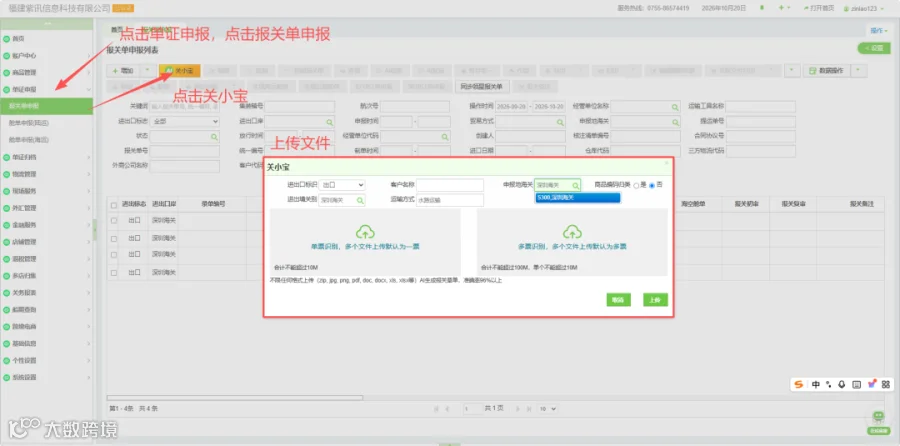Expand 现场服务 in the sidebar

pos(46,191)
